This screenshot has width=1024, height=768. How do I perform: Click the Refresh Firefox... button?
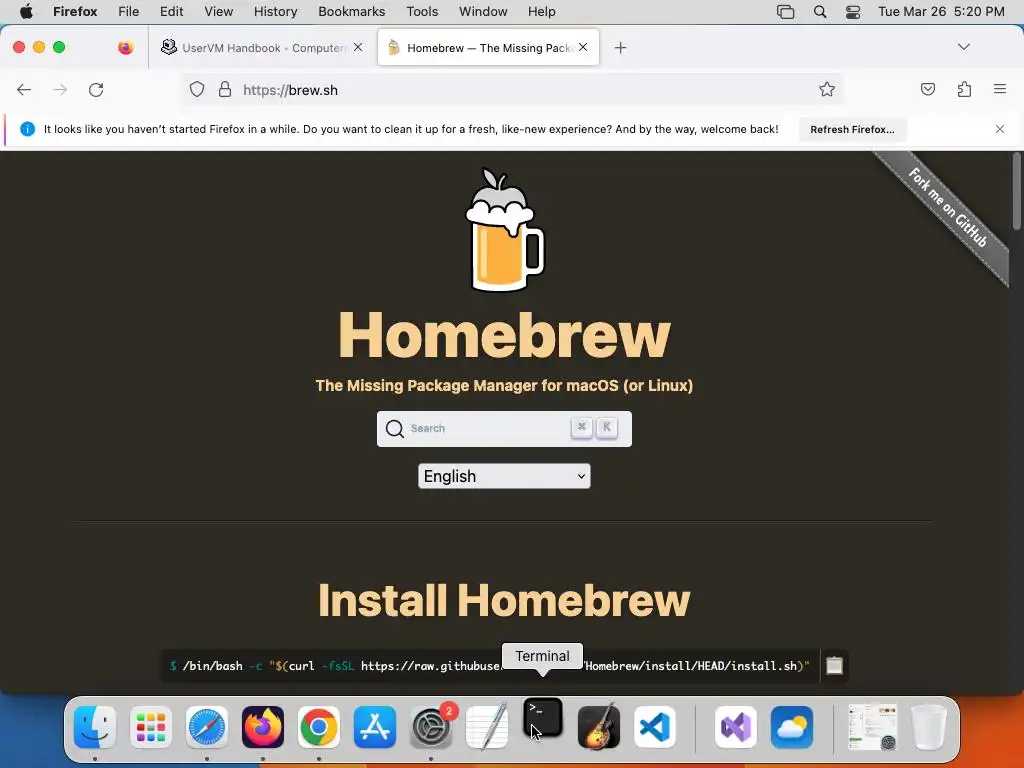852,129
